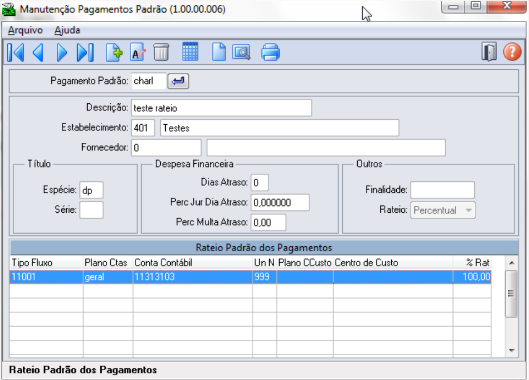Select Un N cell 999

[x=264, y=277]
